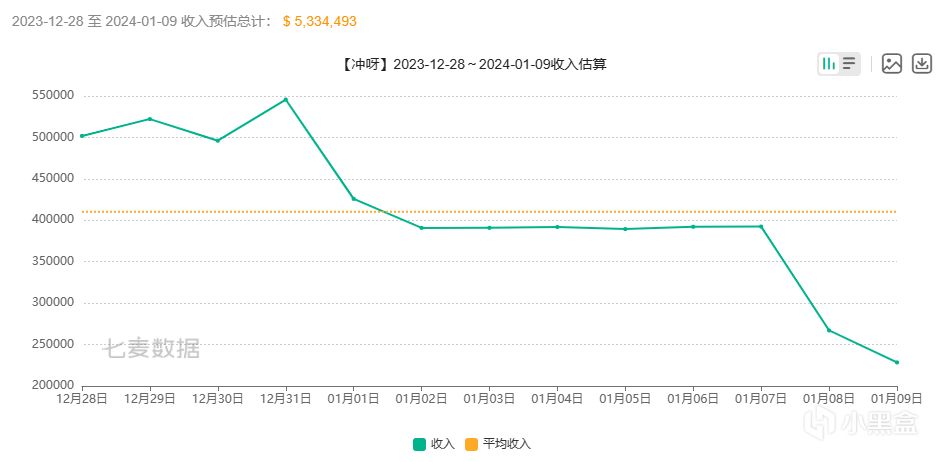The height and width of the screenshot is (462, 945).
Task: Select the 01月02日 revenue data point
Action: 422,228
